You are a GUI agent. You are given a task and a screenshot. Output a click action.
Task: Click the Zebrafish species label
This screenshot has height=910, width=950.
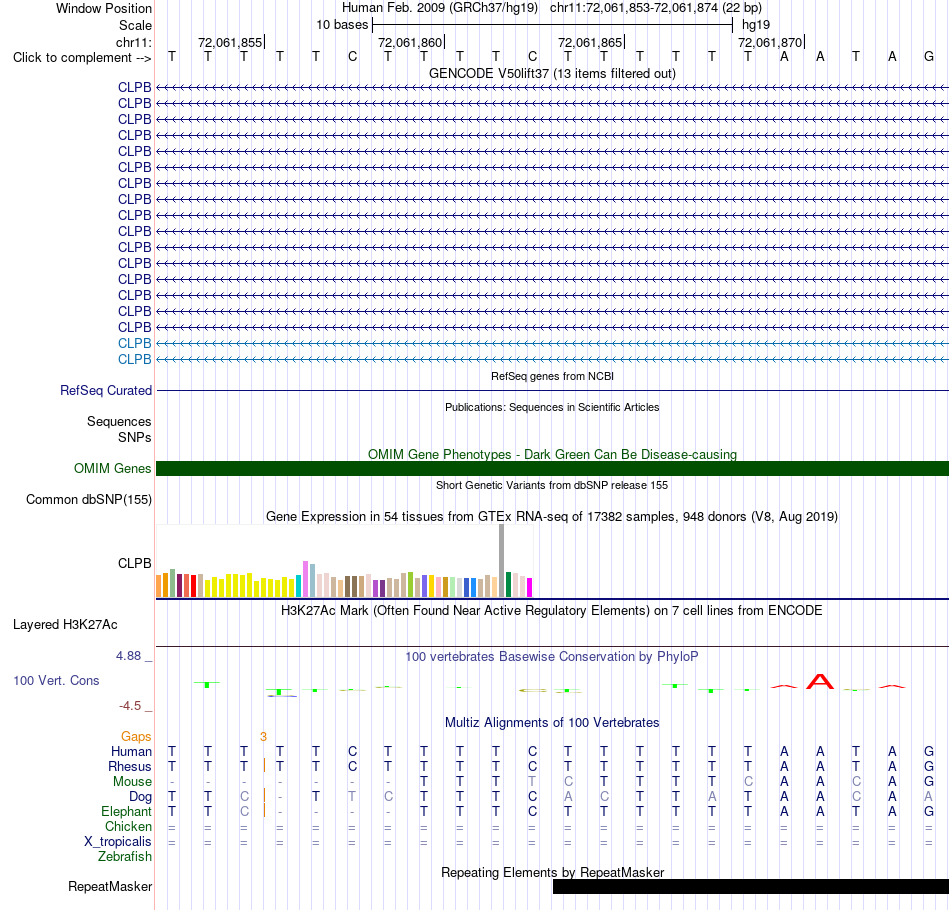(125, 856)
